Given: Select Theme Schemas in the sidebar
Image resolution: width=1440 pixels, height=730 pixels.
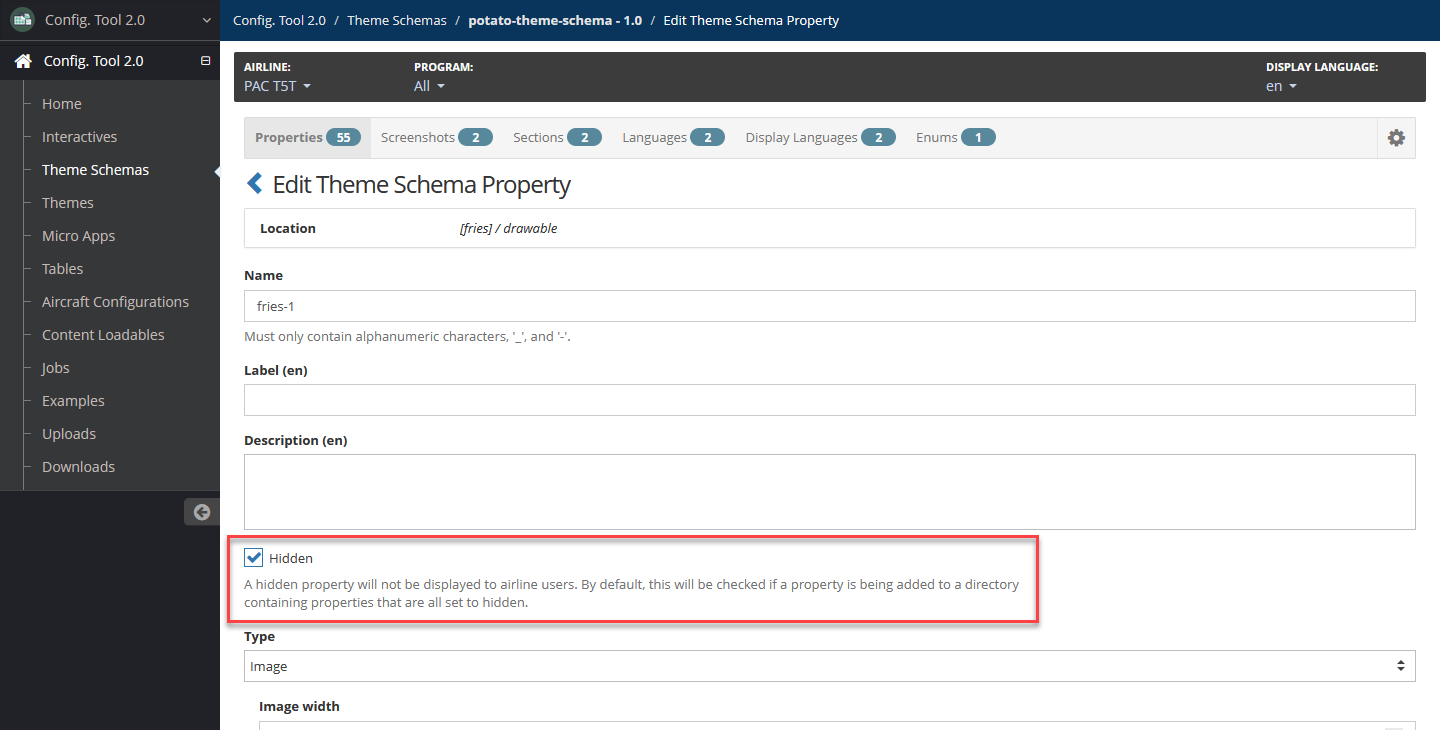Looking at the screenshot, I should [x=95, y=170].
